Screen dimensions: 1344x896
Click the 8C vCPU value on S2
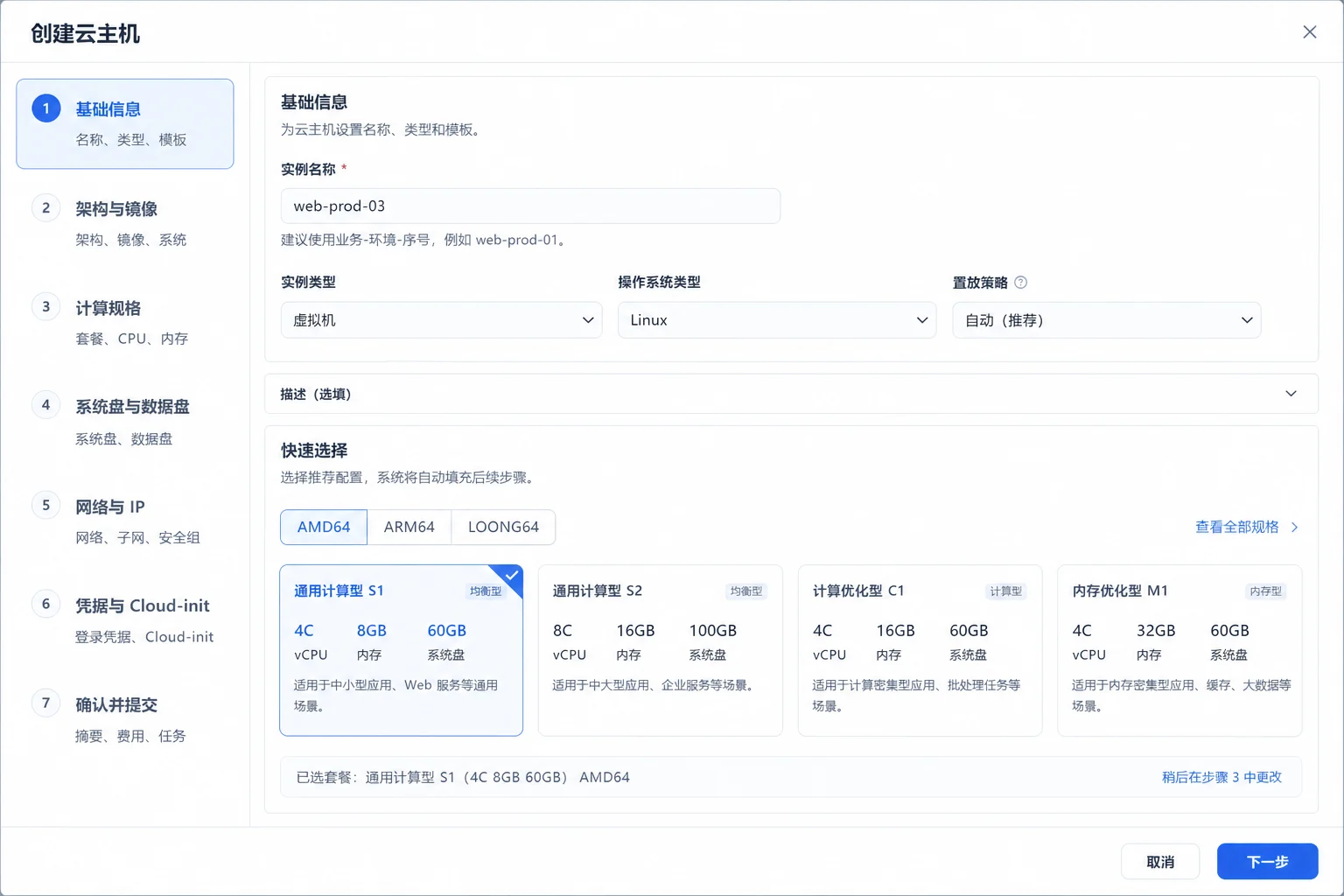point(563,631)
